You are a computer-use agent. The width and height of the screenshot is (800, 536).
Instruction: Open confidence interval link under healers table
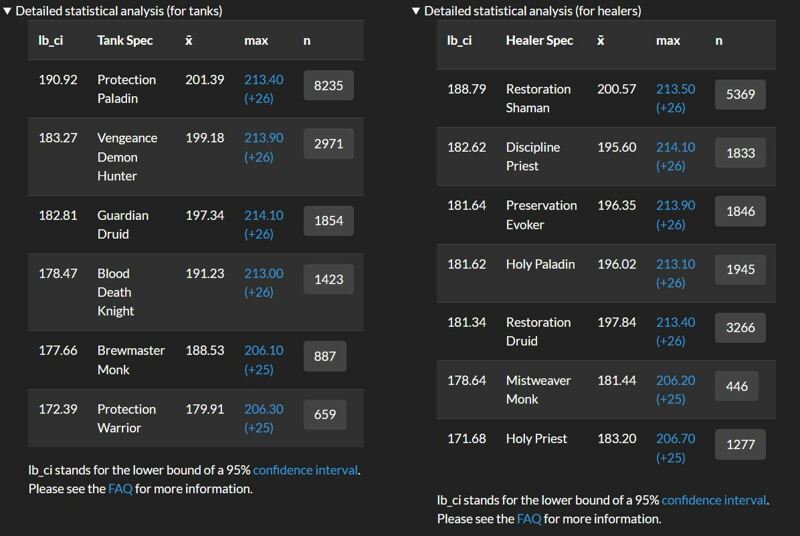tap(714, 500)
